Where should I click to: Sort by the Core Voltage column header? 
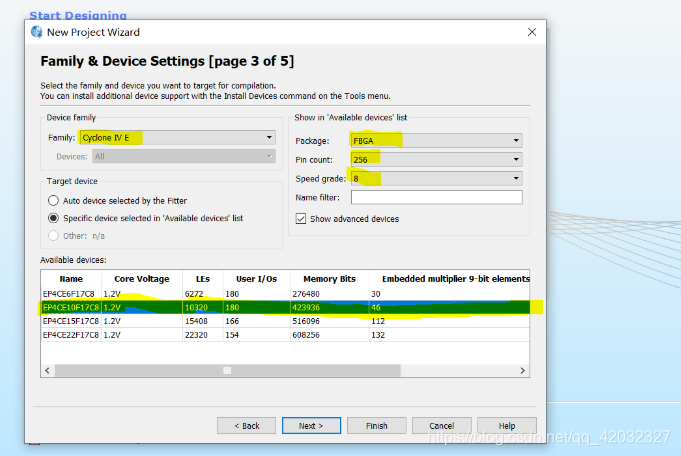click(142, 279)
